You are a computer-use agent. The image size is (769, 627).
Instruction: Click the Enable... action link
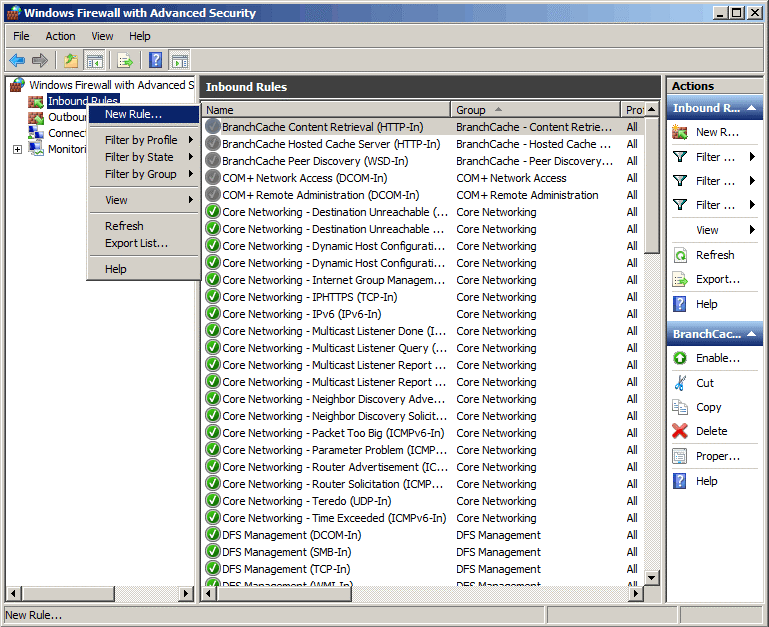pyautogui.click(x=718, y=358)
